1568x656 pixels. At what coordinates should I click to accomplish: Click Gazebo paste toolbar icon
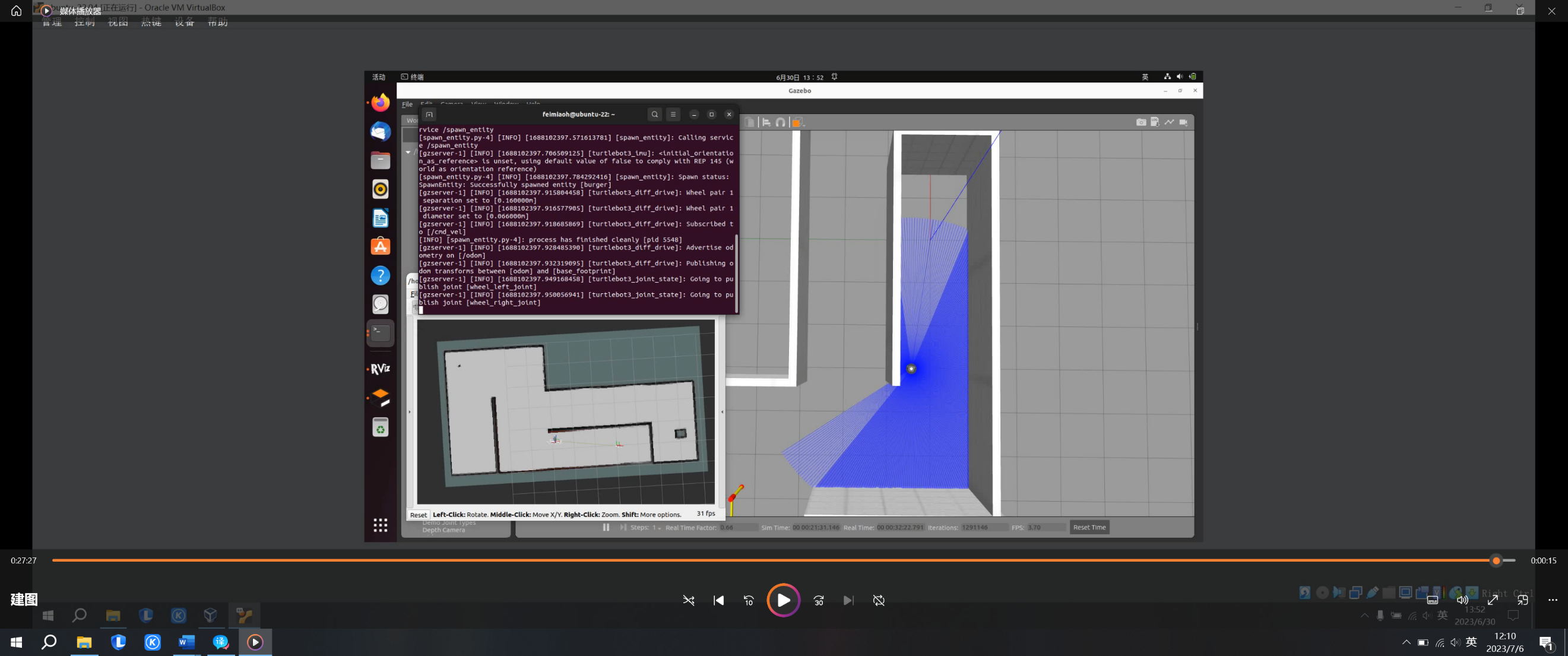click(x=750, y=122)
